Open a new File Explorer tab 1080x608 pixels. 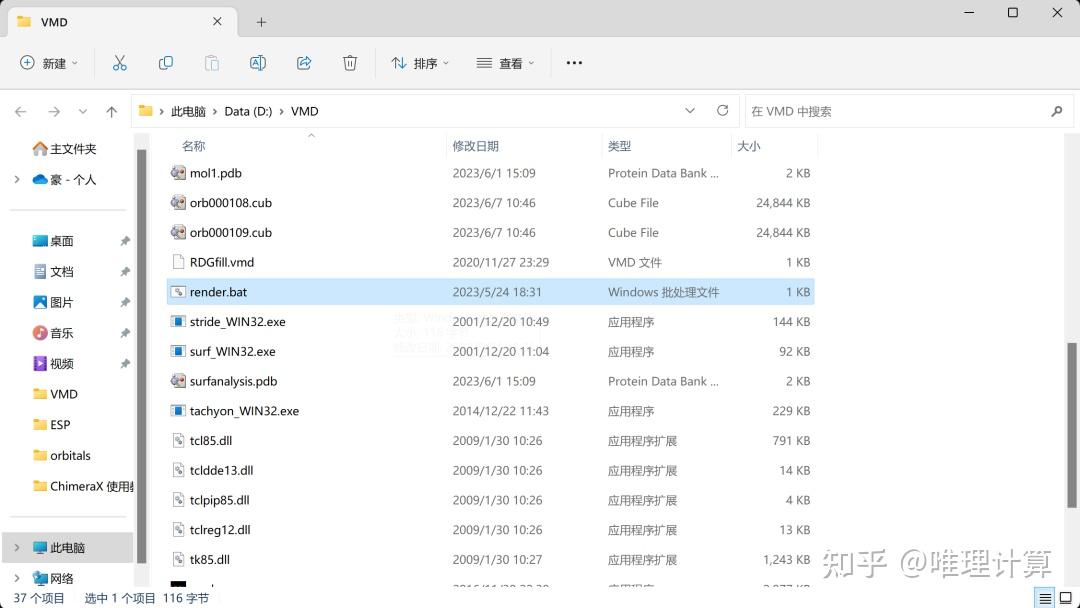pos(260,21)
